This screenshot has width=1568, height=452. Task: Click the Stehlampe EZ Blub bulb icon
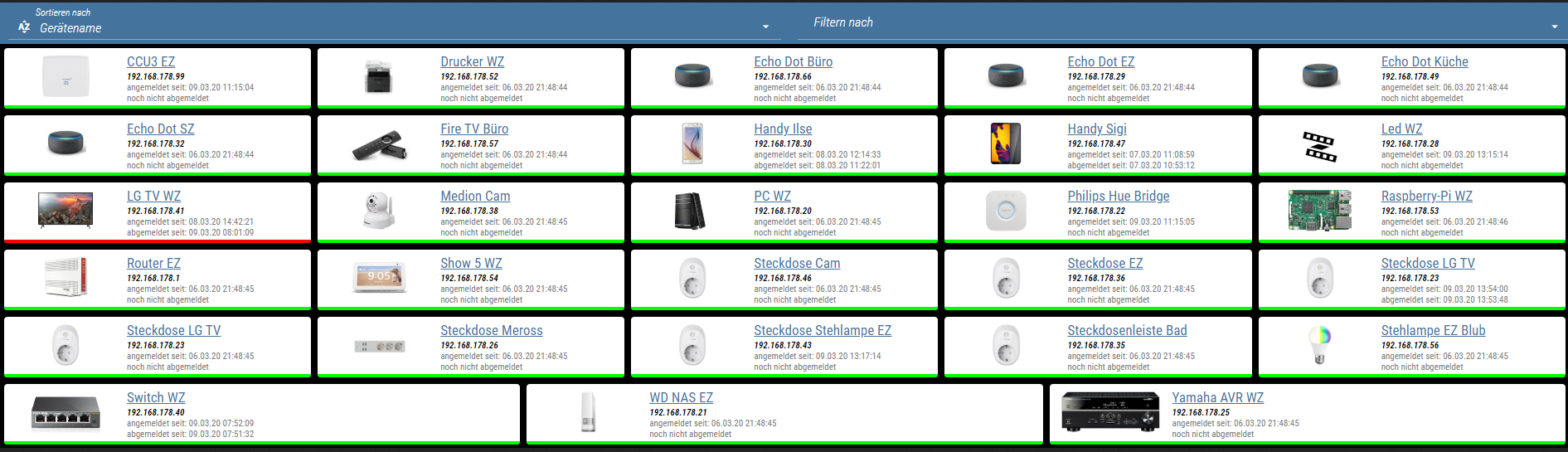pos(1319,344)
